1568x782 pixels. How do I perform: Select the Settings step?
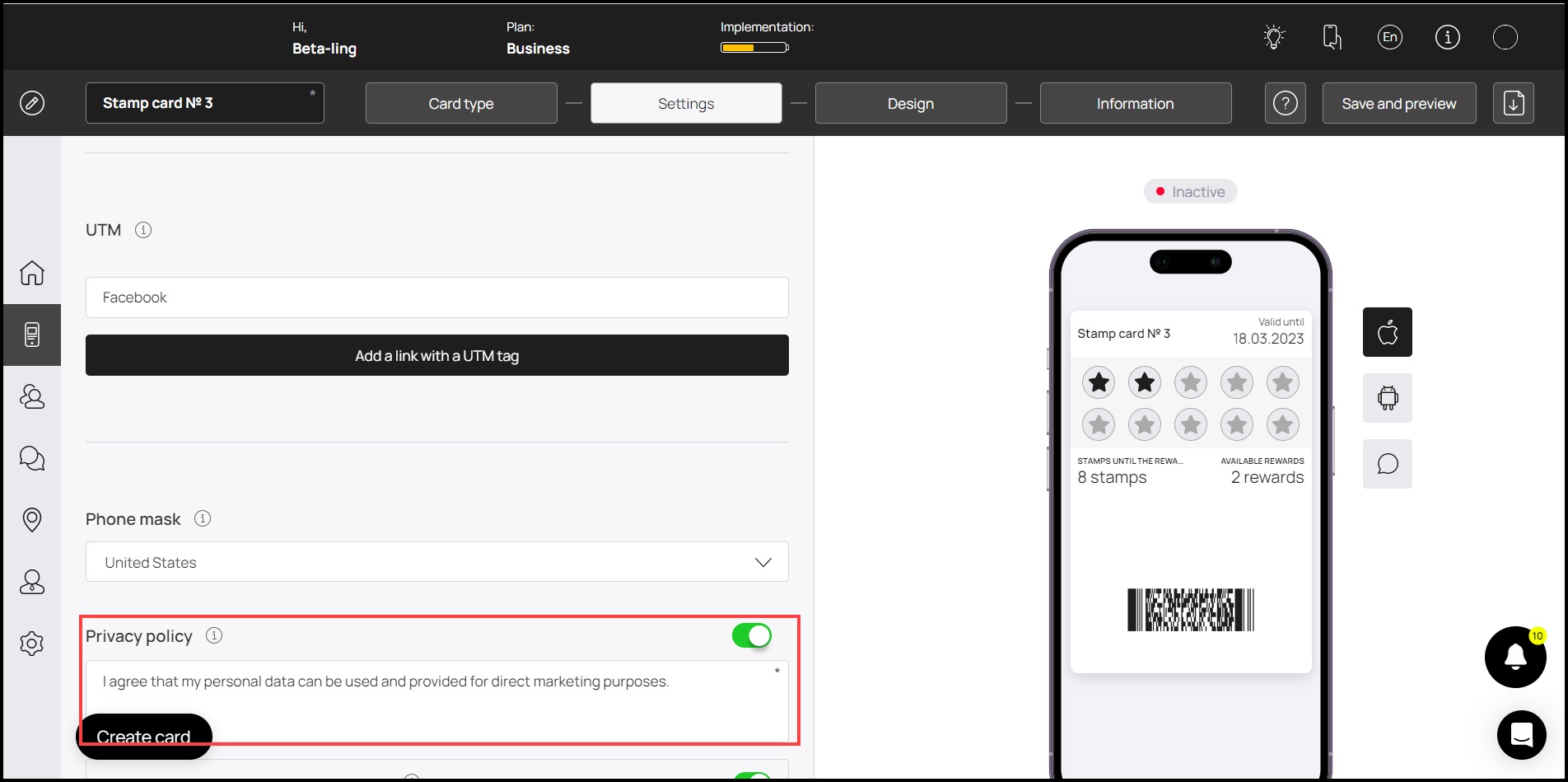pos(686,103)
